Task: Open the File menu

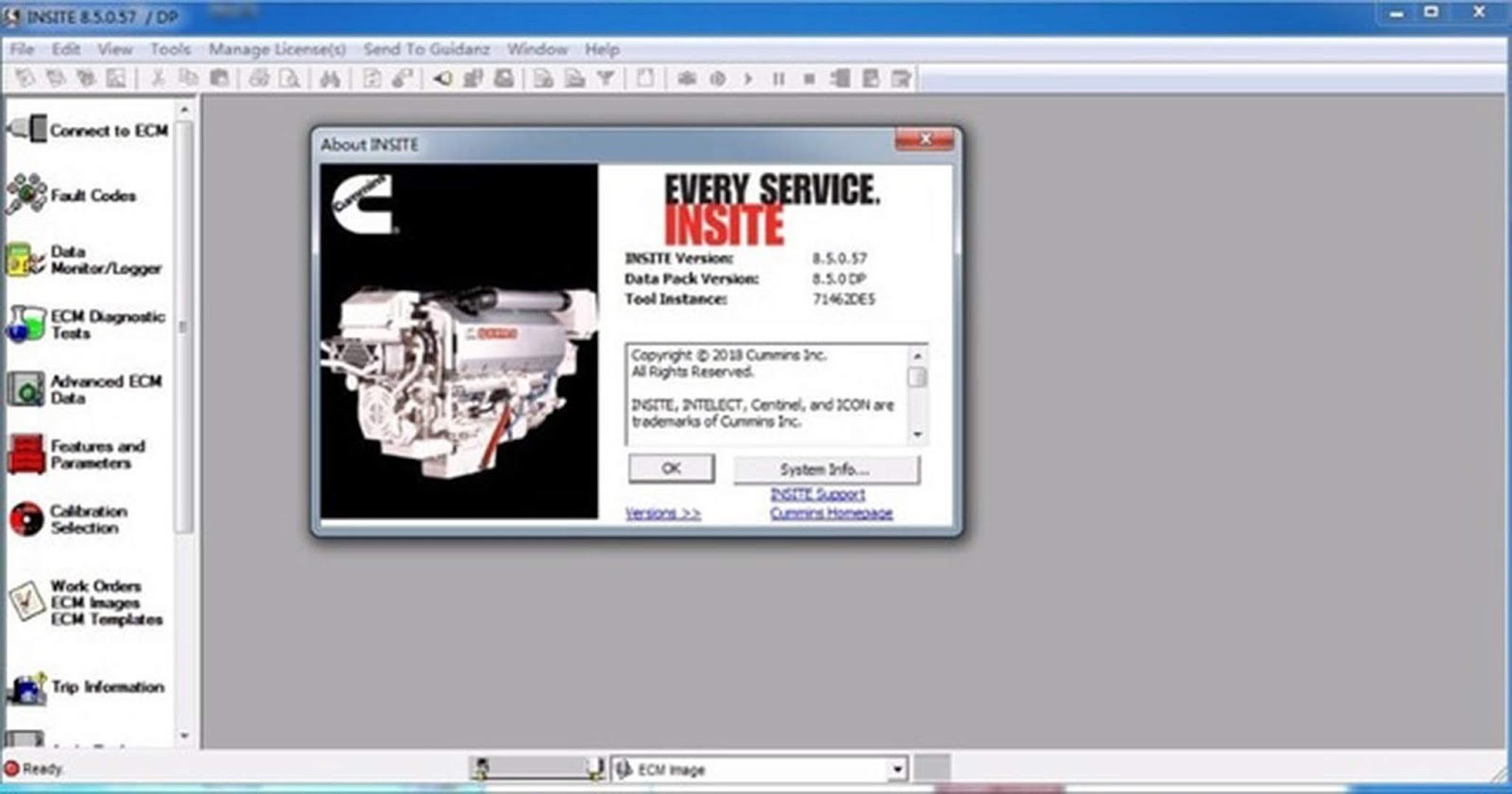Action: coord(22,49)
